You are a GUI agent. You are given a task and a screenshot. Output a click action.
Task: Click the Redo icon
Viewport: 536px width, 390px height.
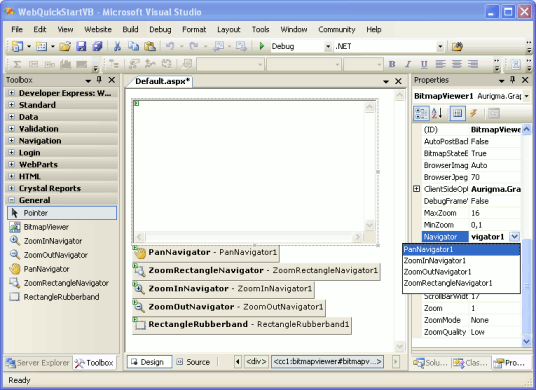coord(194,46)
